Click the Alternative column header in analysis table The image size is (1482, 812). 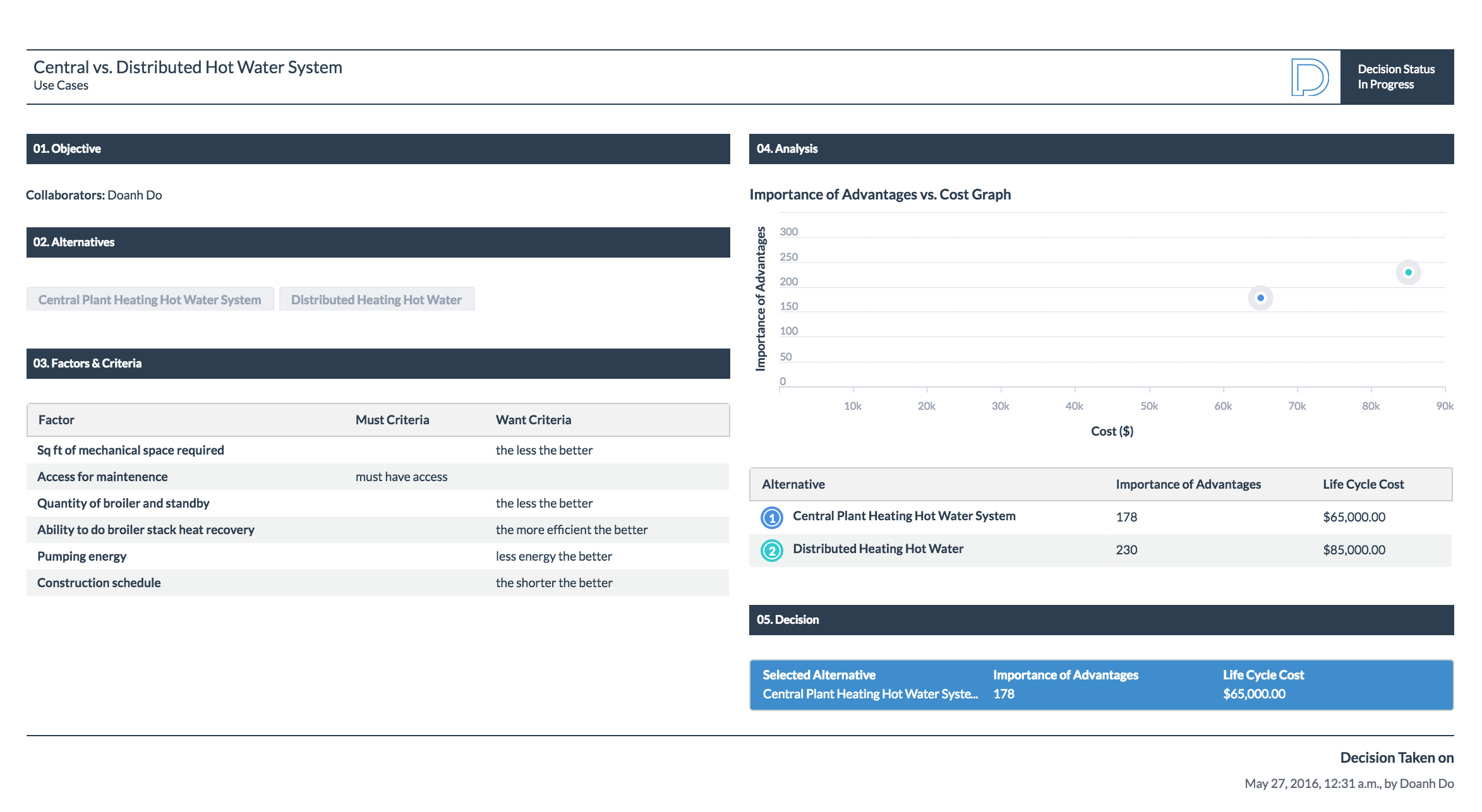[793, 484]
